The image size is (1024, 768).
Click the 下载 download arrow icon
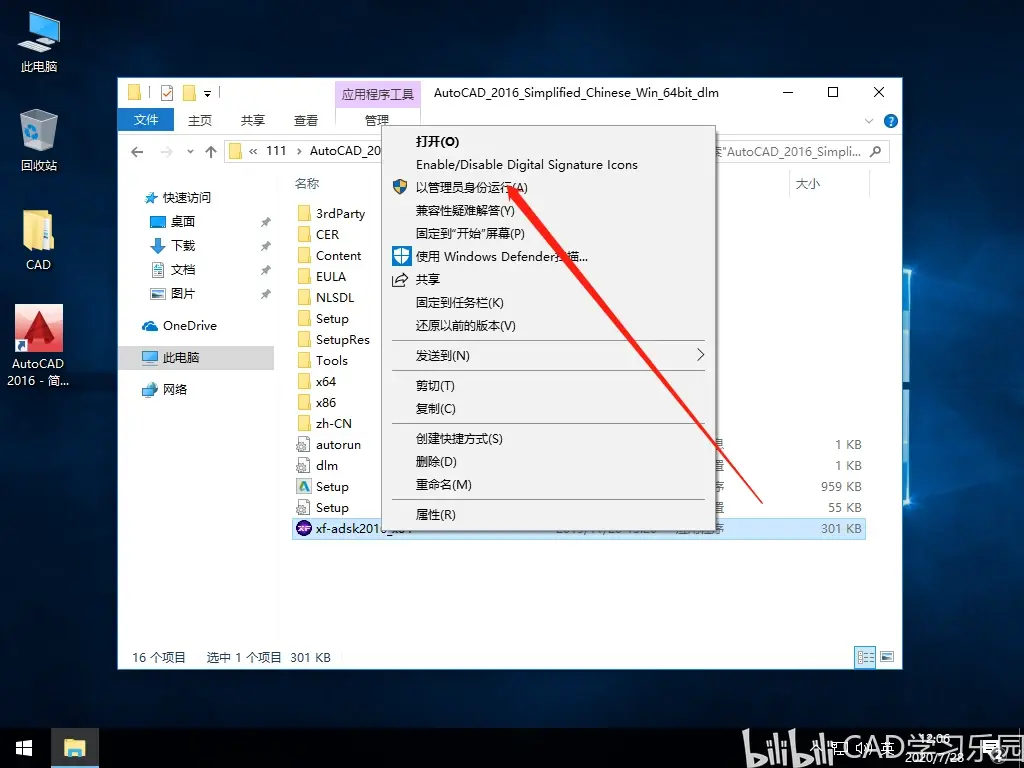pos(157,246)
